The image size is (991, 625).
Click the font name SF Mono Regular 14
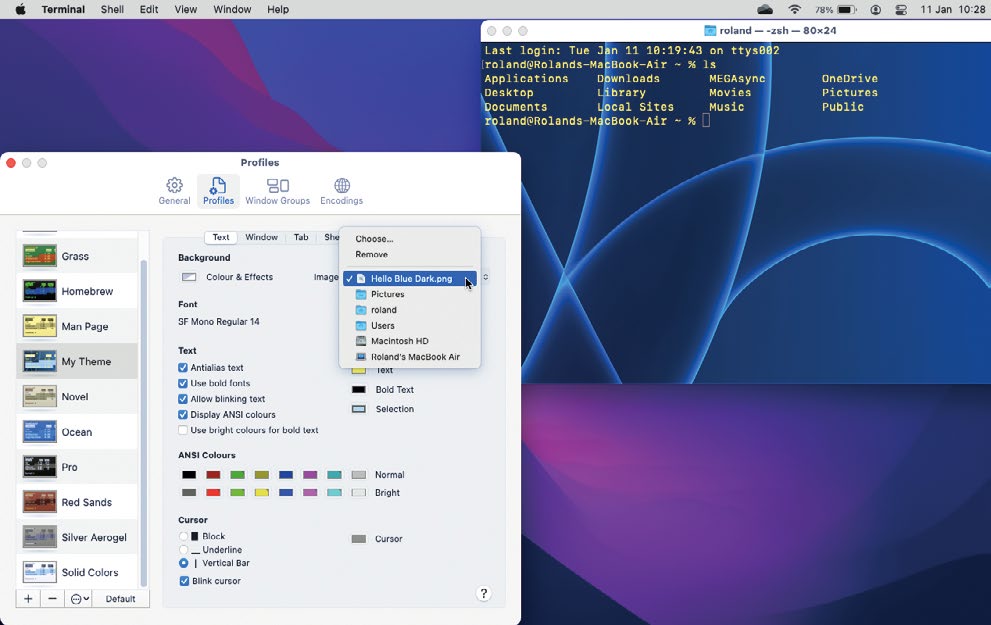(219, 322)
